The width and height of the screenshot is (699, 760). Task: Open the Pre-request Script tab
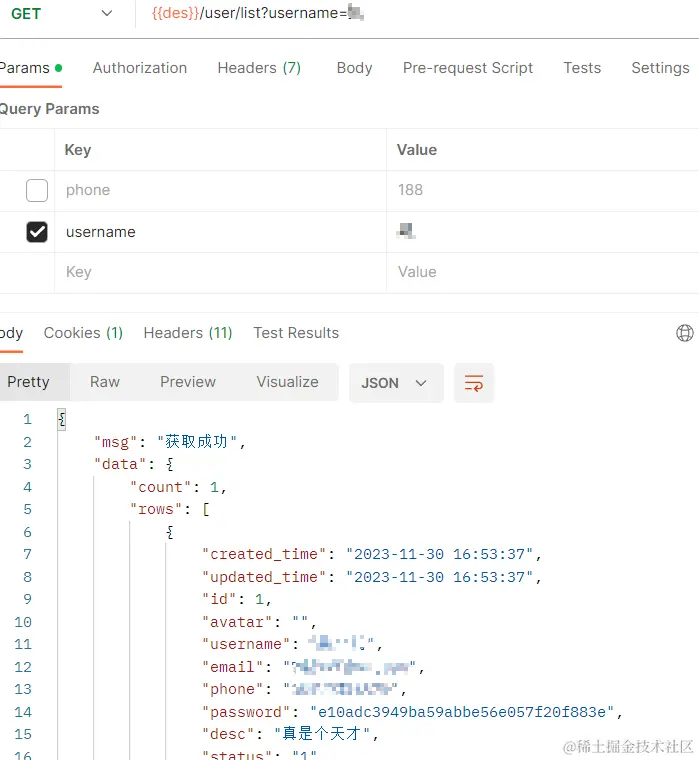click(468, 68)
